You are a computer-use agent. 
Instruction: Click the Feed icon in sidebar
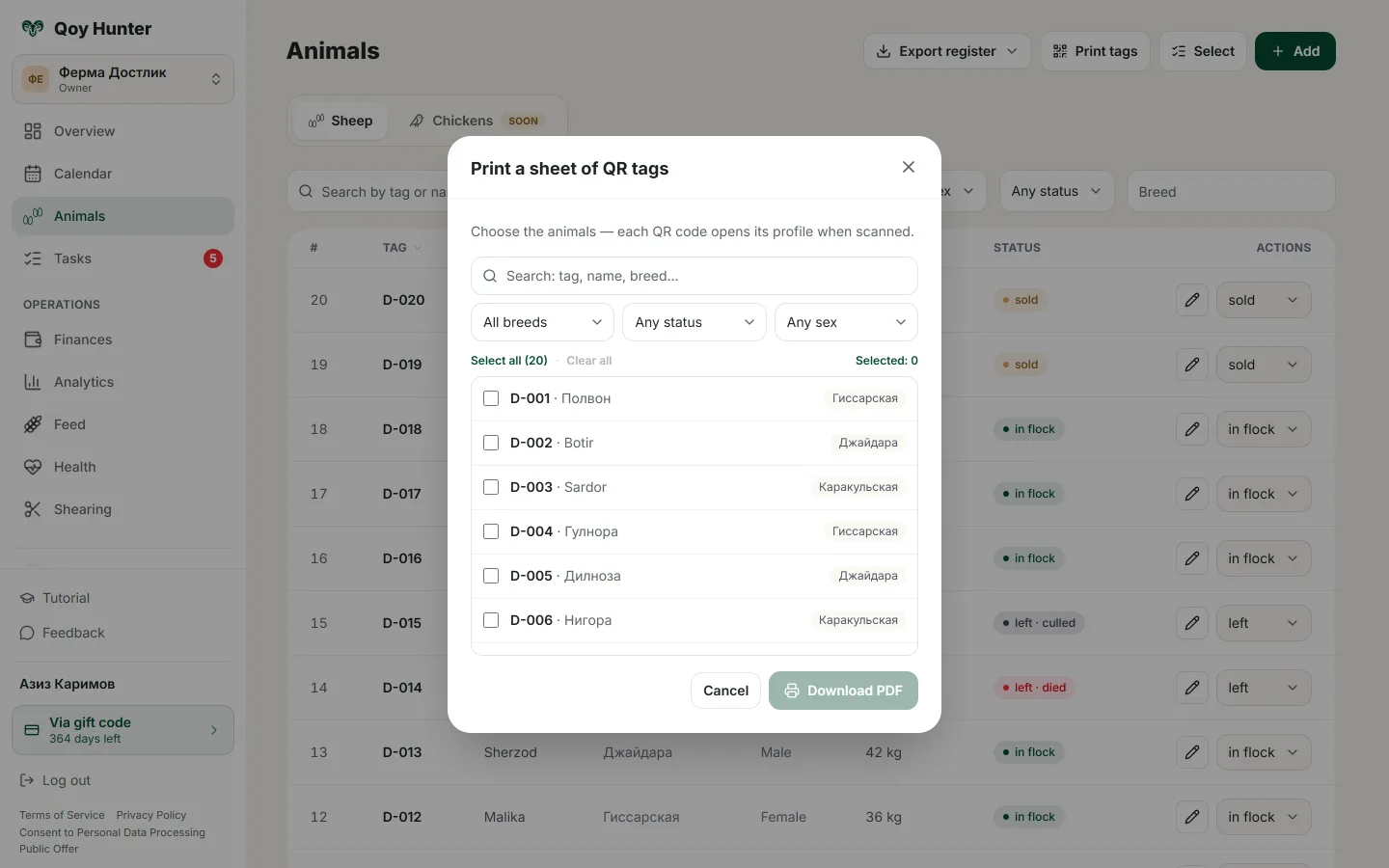(33, 424)
